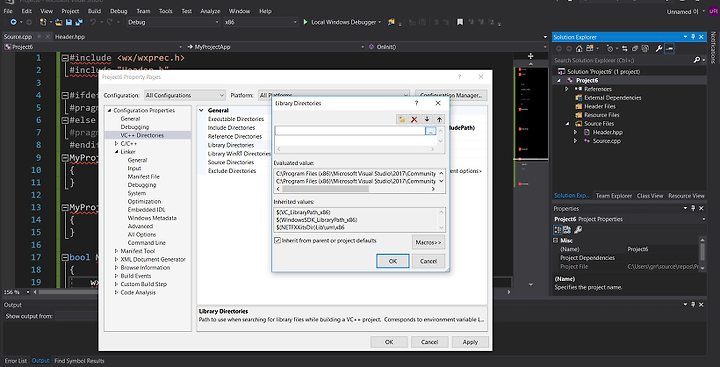Click the search magnifier icon in Solution Explorer

tap(697, 60)
